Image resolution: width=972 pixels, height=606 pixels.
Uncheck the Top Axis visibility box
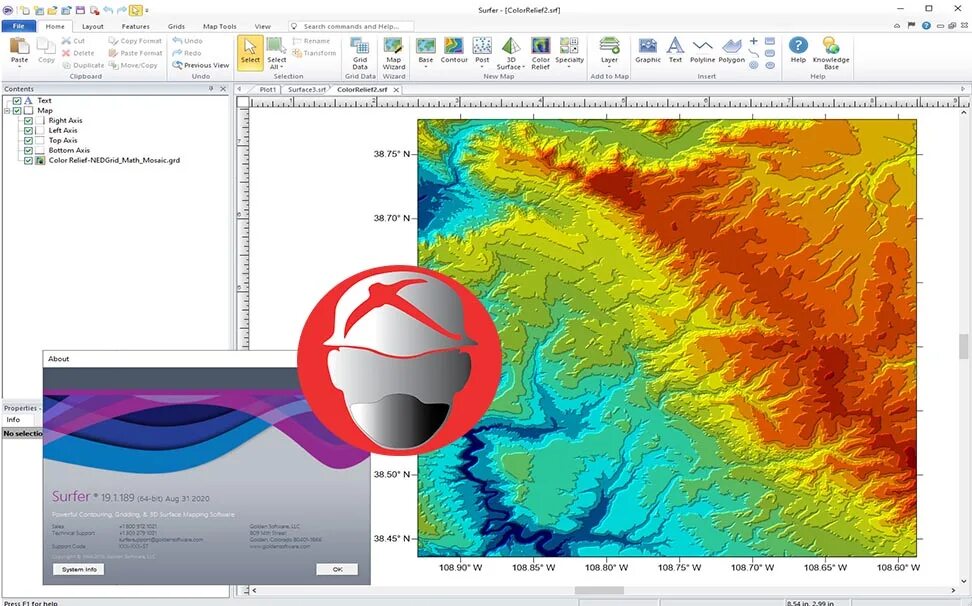tap(28, 140)
